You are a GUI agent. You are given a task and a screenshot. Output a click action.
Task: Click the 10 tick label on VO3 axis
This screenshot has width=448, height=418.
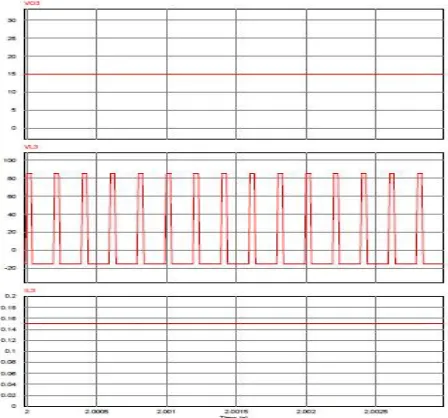coord(12,92)
